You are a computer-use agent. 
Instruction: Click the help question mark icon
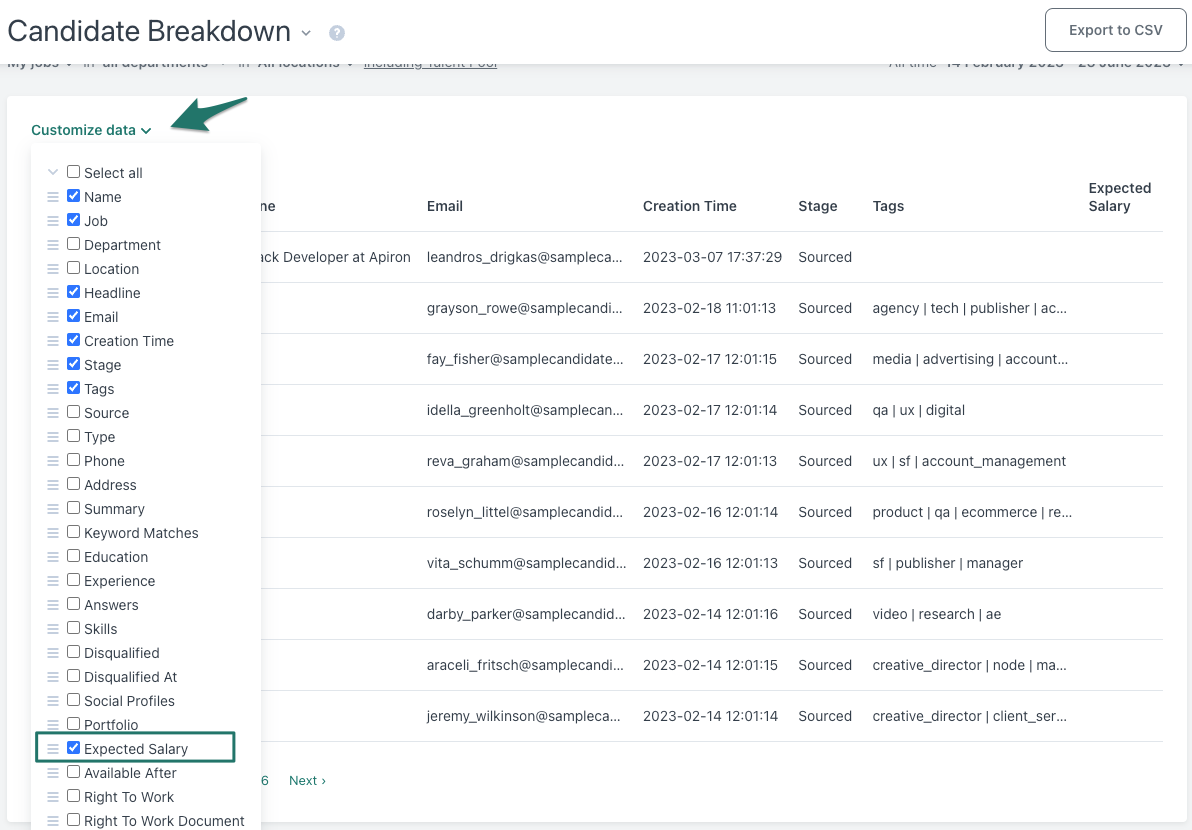pos(337,33)
